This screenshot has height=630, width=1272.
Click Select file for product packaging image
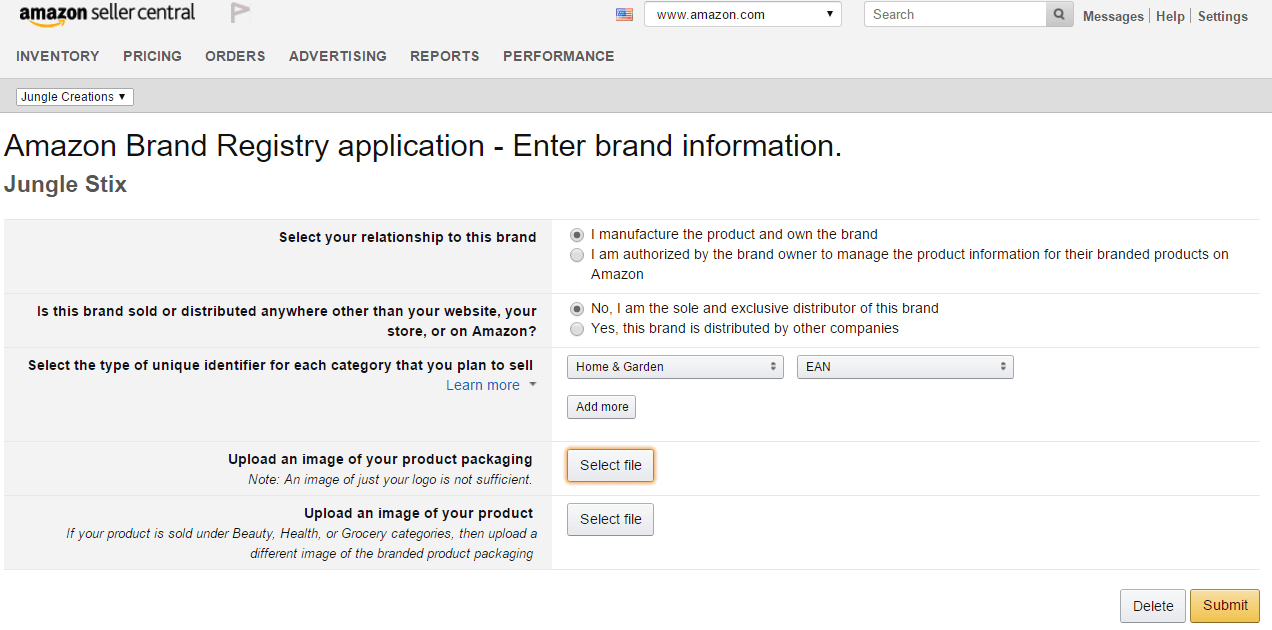point(611,465)
